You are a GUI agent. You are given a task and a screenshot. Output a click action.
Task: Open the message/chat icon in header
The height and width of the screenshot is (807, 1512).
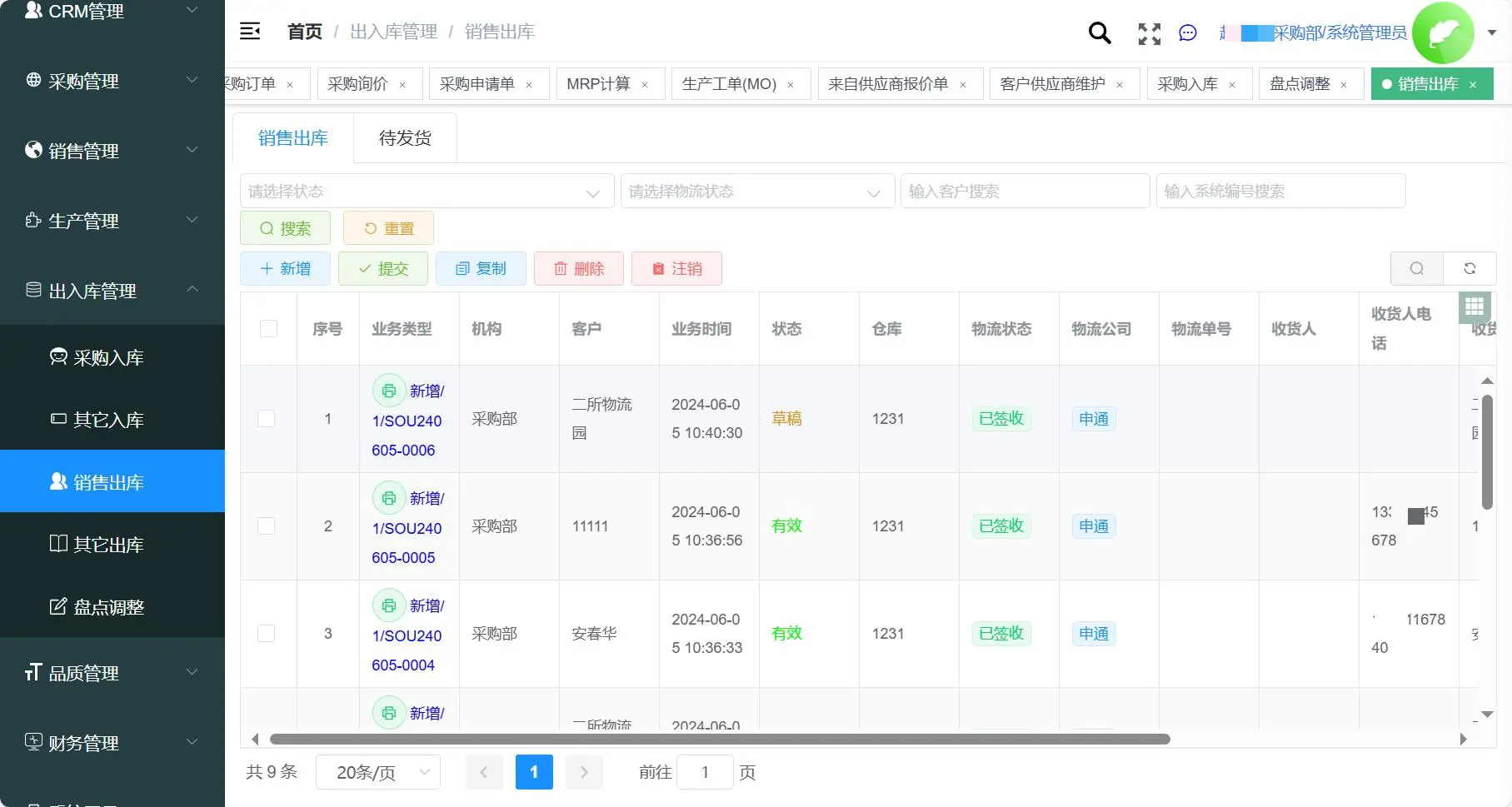tap(1188, 33)
